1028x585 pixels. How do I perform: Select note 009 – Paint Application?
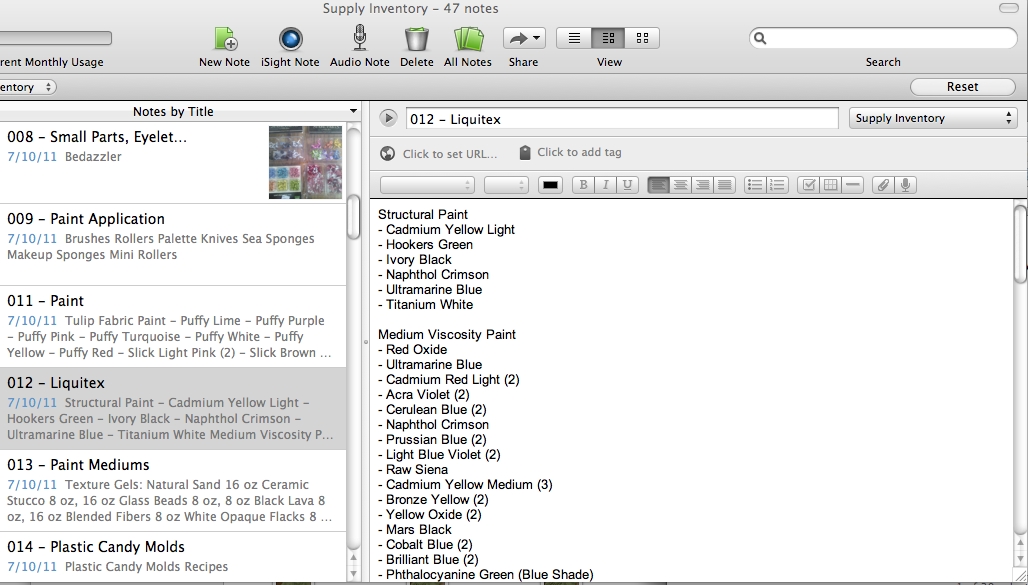pyautogui.click(x=173, y=245)
